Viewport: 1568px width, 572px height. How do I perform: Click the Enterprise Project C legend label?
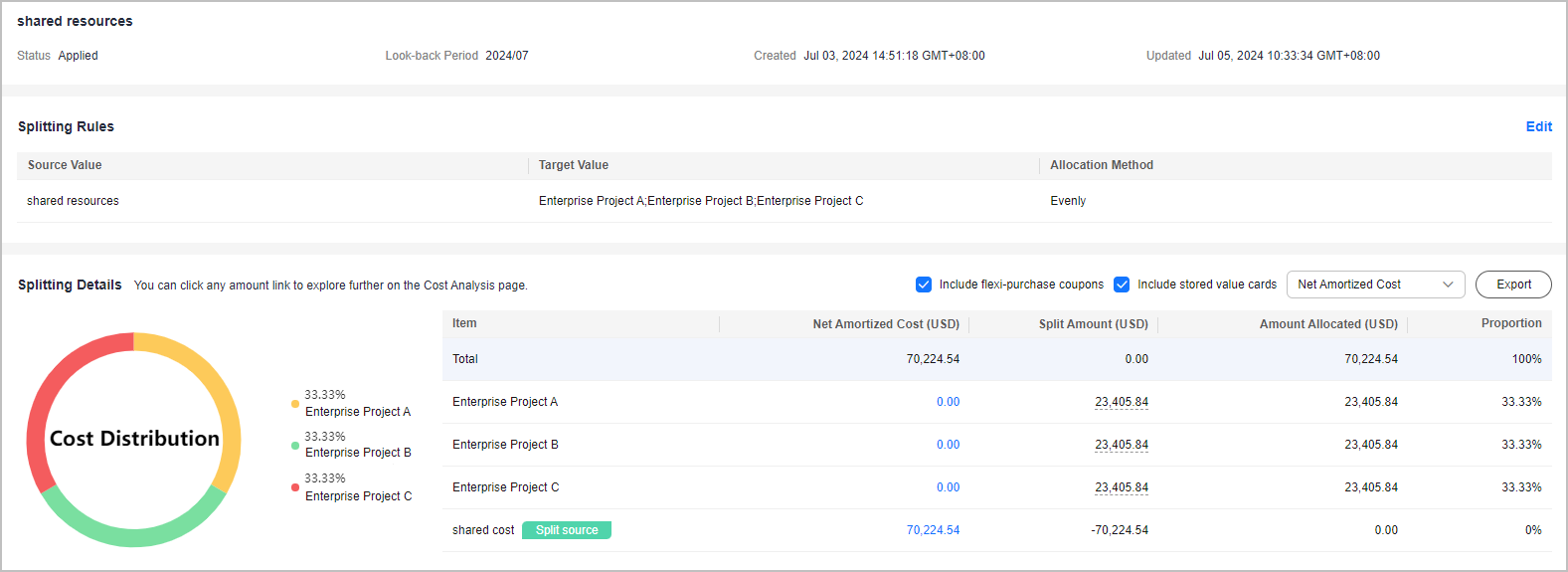pos(358,496)
